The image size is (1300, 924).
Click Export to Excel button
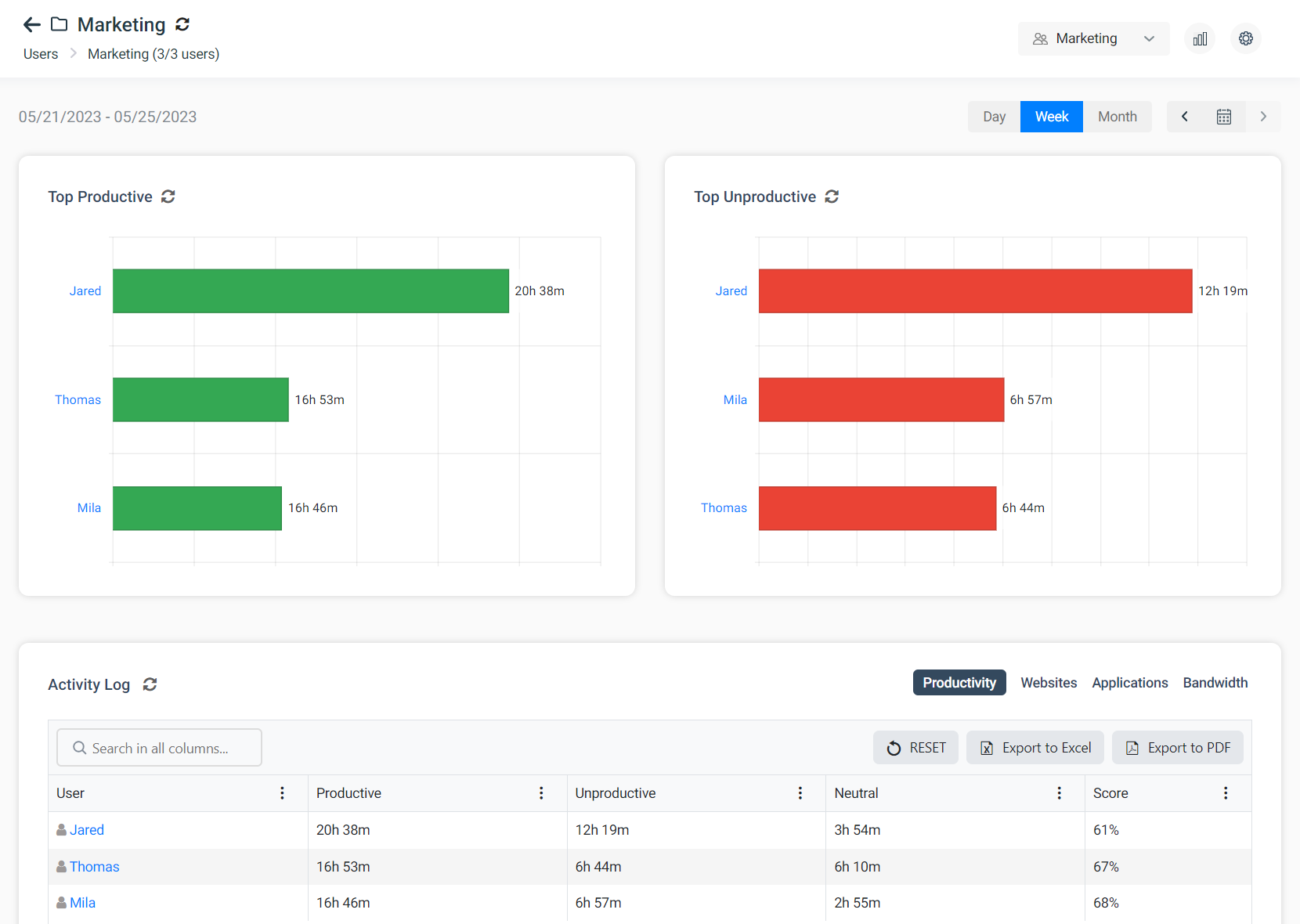tap(1035, 748)
